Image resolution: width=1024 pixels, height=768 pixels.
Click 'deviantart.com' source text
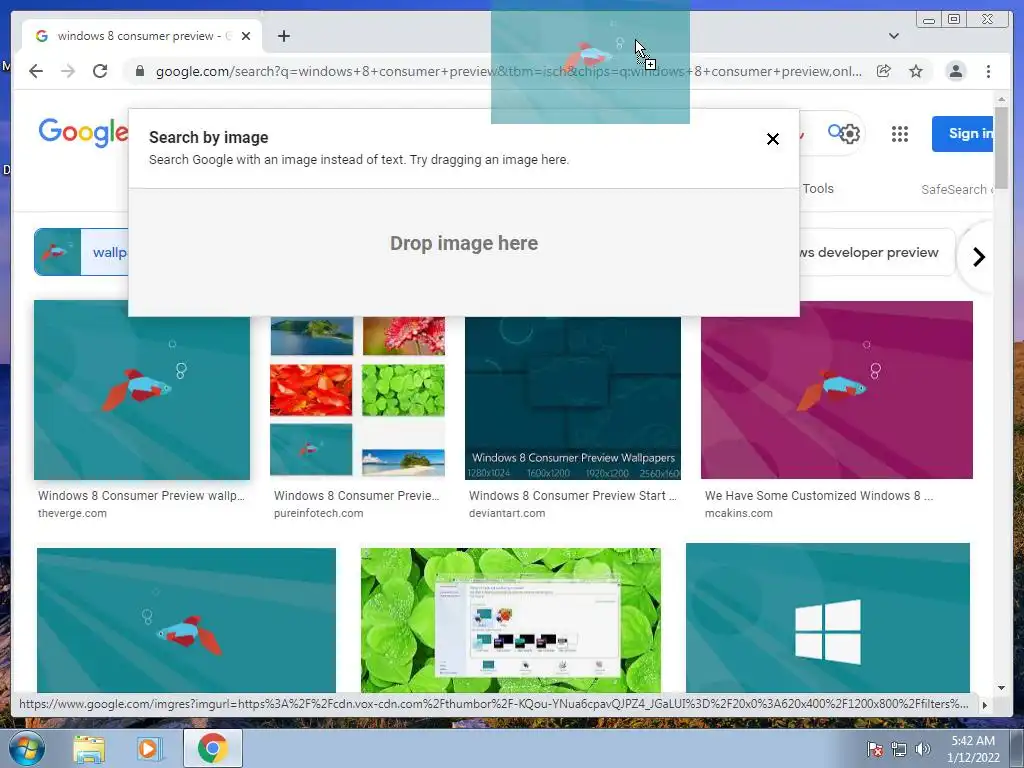(x=507, y=513)
